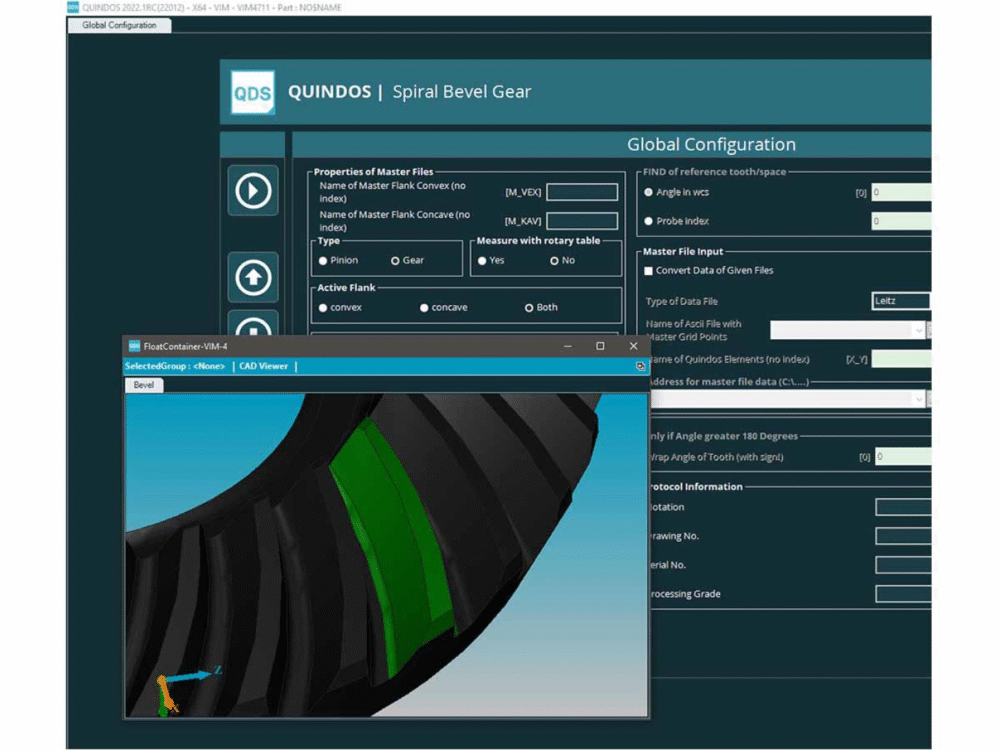Enable Convert Data of Given Files checkbox
This screenshot has width=1000, height=750.
(649, 271)
